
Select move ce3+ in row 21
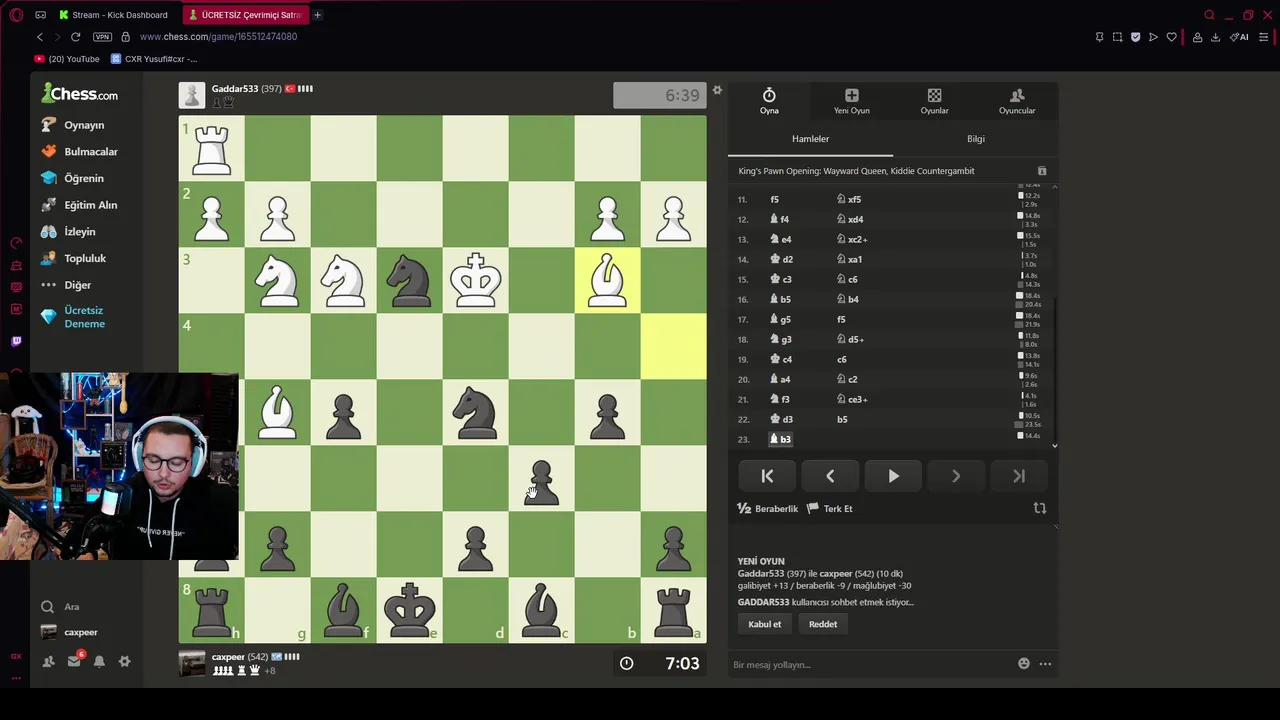coord(852,399)
